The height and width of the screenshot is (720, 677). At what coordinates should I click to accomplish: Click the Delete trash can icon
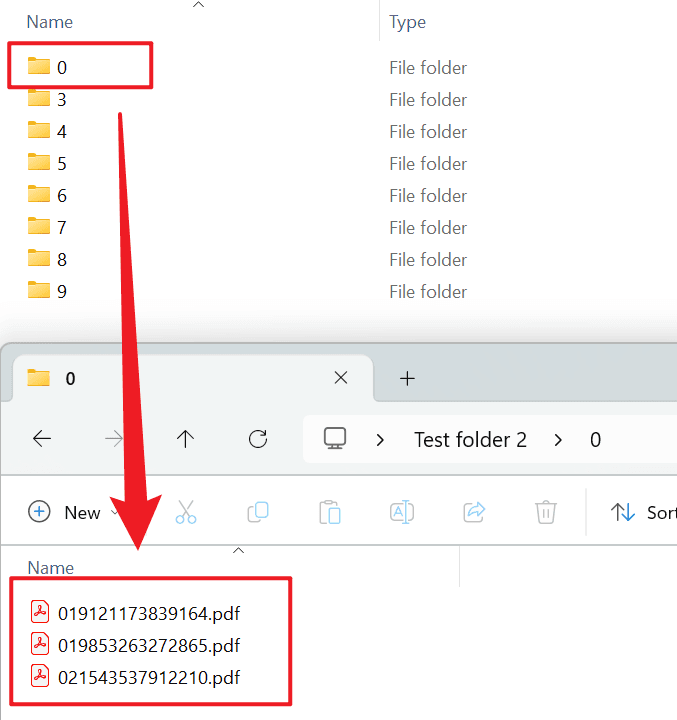[x=546, y=512]
